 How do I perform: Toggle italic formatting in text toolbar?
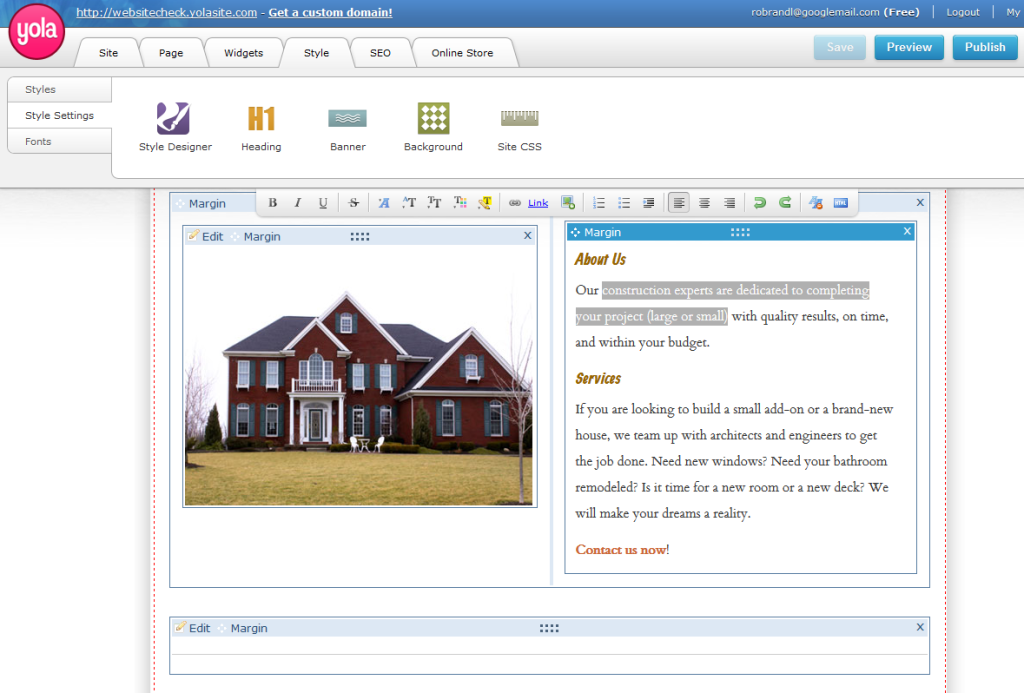[298, 203]
